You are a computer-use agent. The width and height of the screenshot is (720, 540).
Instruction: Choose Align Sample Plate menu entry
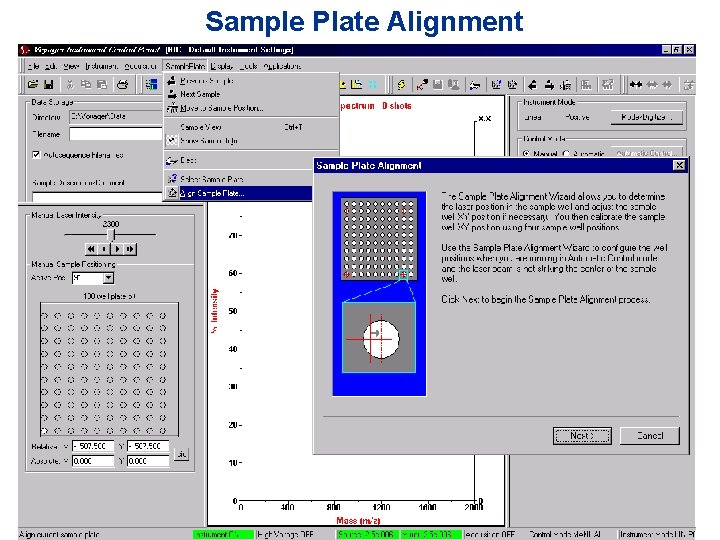coord(238,193)
